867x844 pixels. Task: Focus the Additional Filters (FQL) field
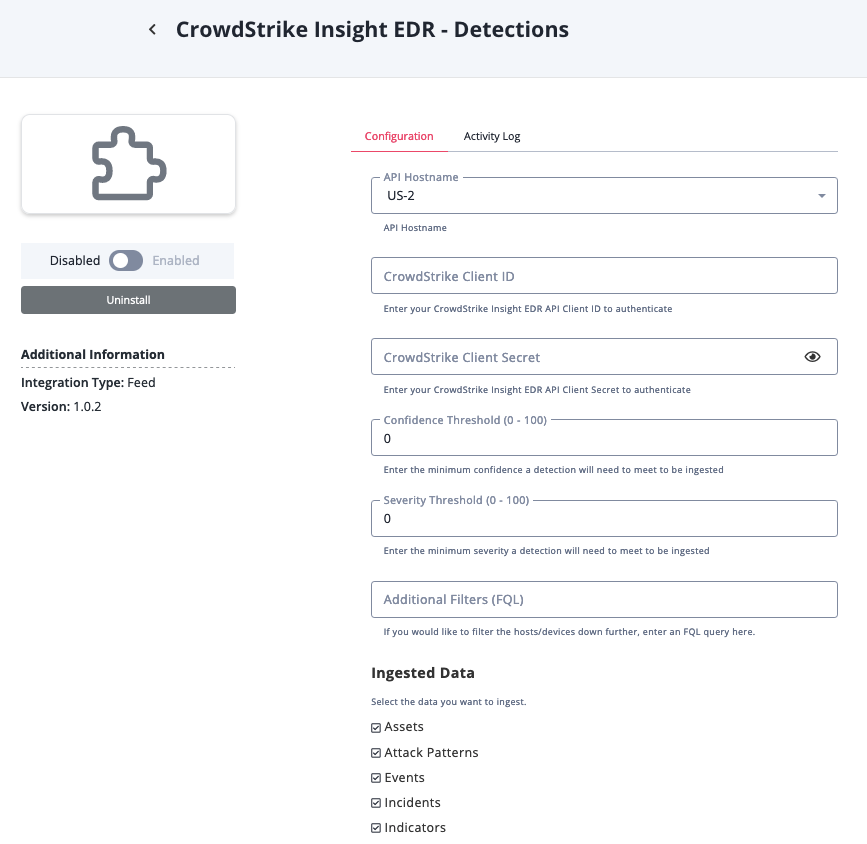click(x=604, y=600)
